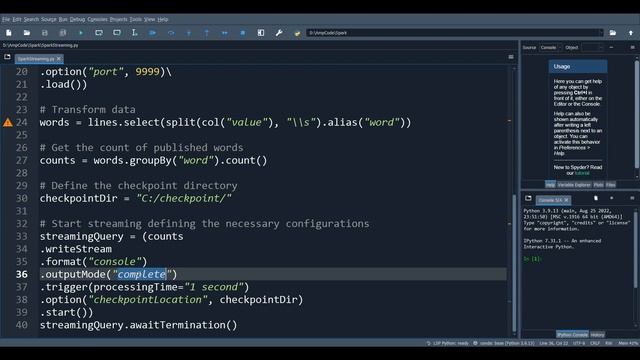Screen dimensions: 640x360
Task: Click the Mem usage status item
Action: click(628, 343)
